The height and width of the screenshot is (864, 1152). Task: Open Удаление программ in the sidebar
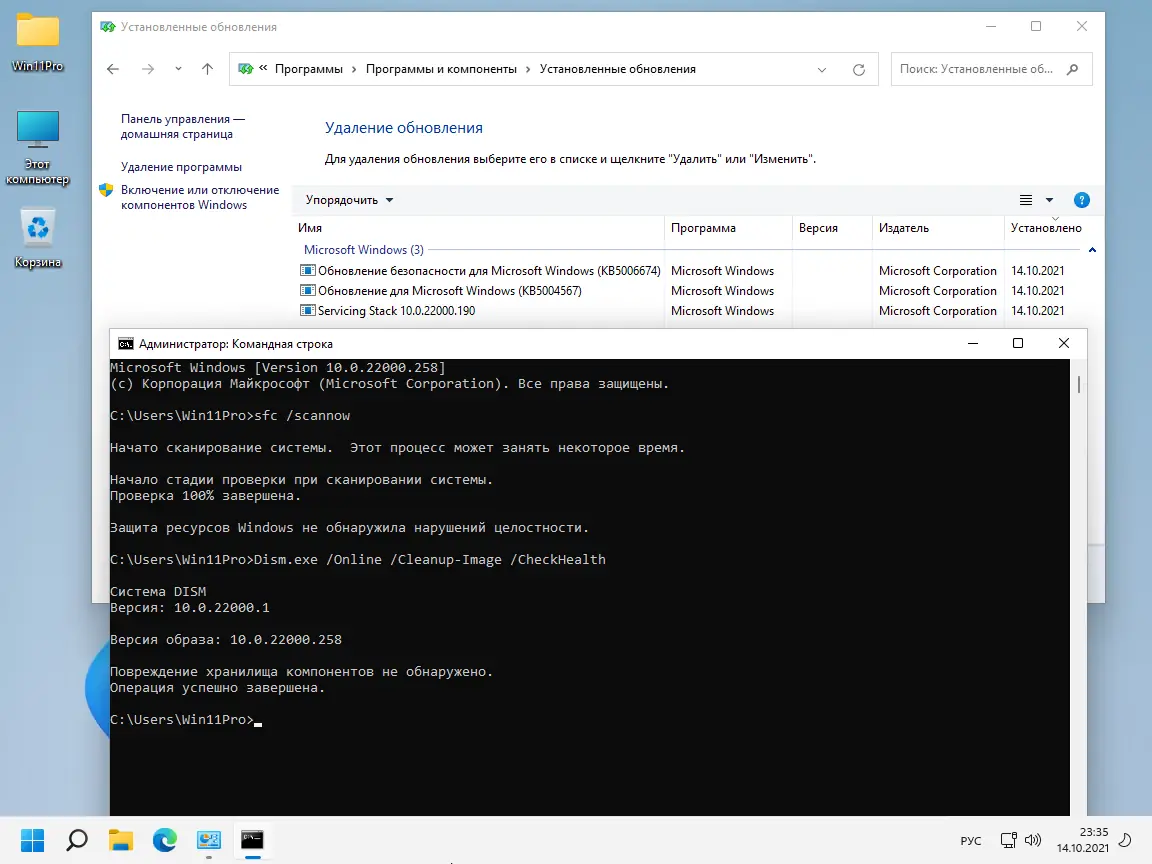coord(182,166)
